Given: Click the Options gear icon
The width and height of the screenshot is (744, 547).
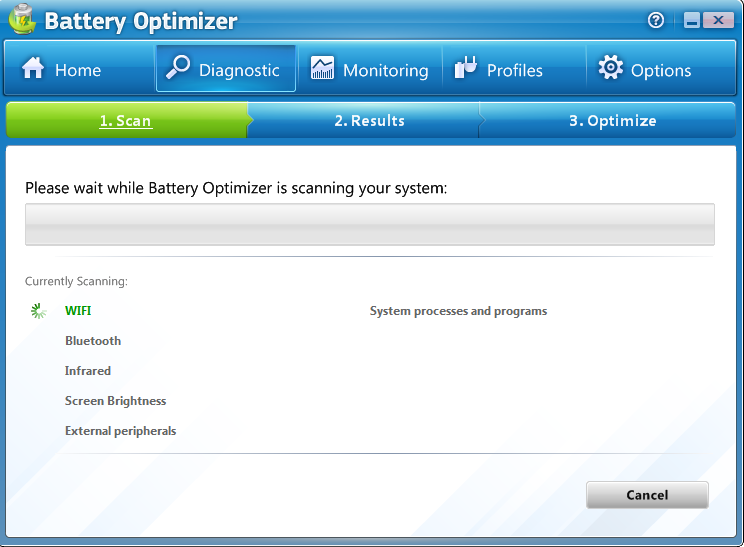Looking at the screenshot, I should pyautogui.click(x=610, y=67).
